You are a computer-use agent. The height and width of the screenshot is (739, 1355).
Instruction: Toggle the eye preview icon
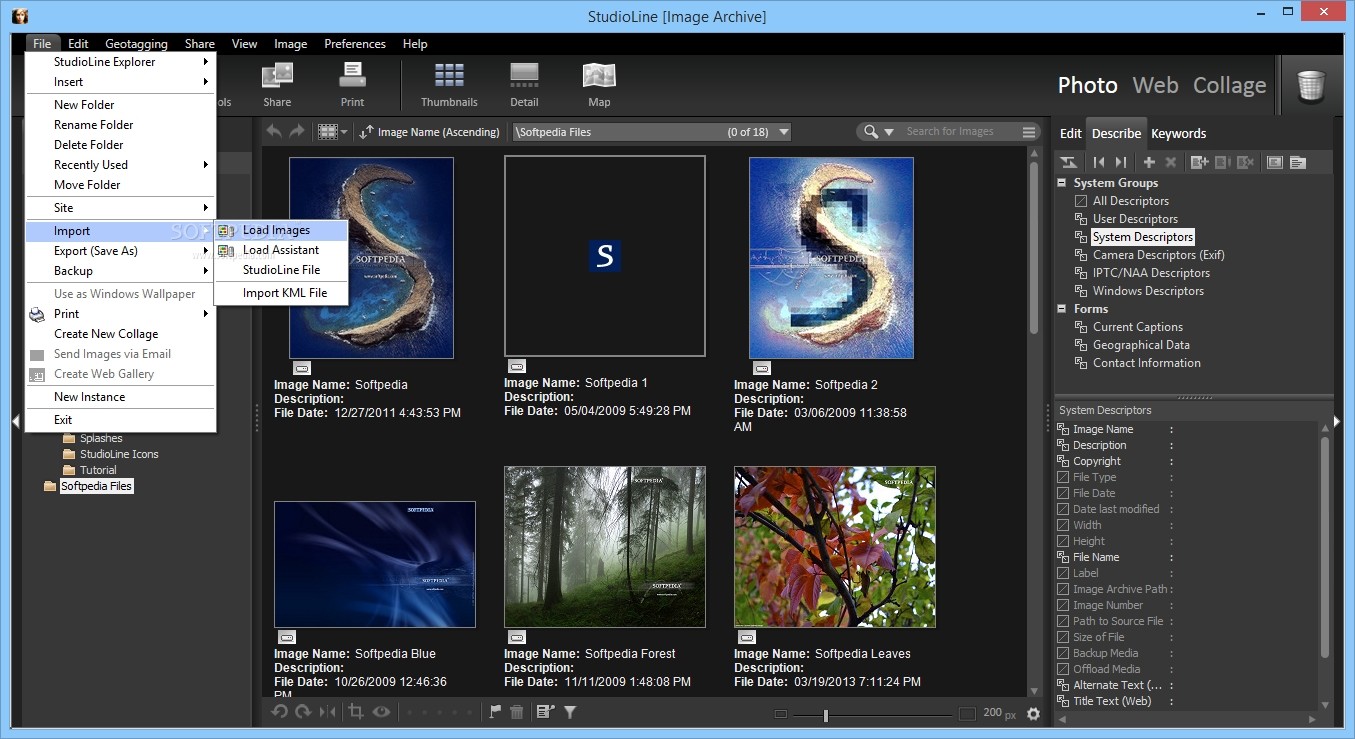(x=381, y=712)
